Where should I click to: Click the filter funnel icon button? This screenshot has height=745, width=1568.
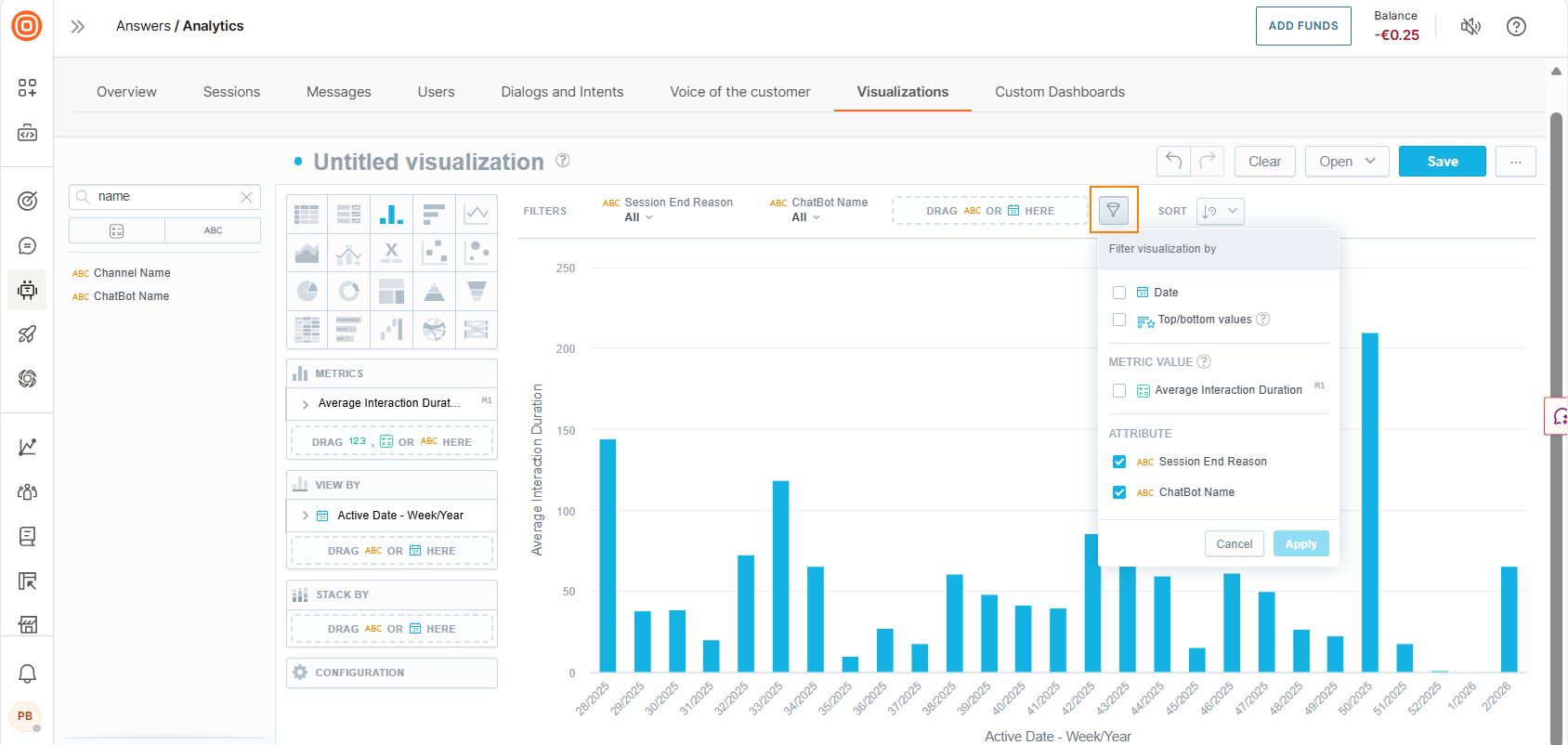[1113, 211]
